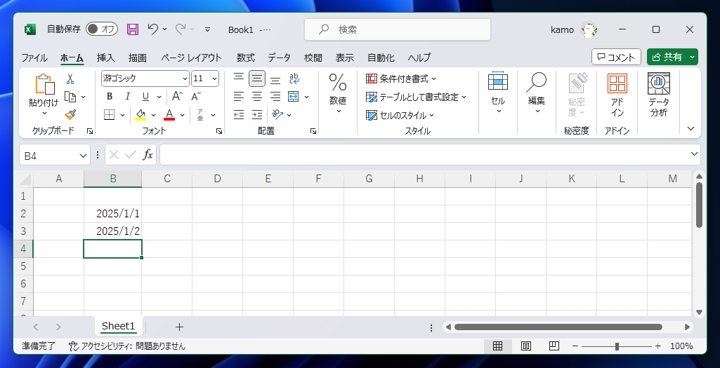Decrease indent
Viewport: 720px width, 368px height.
pos(239,114)
